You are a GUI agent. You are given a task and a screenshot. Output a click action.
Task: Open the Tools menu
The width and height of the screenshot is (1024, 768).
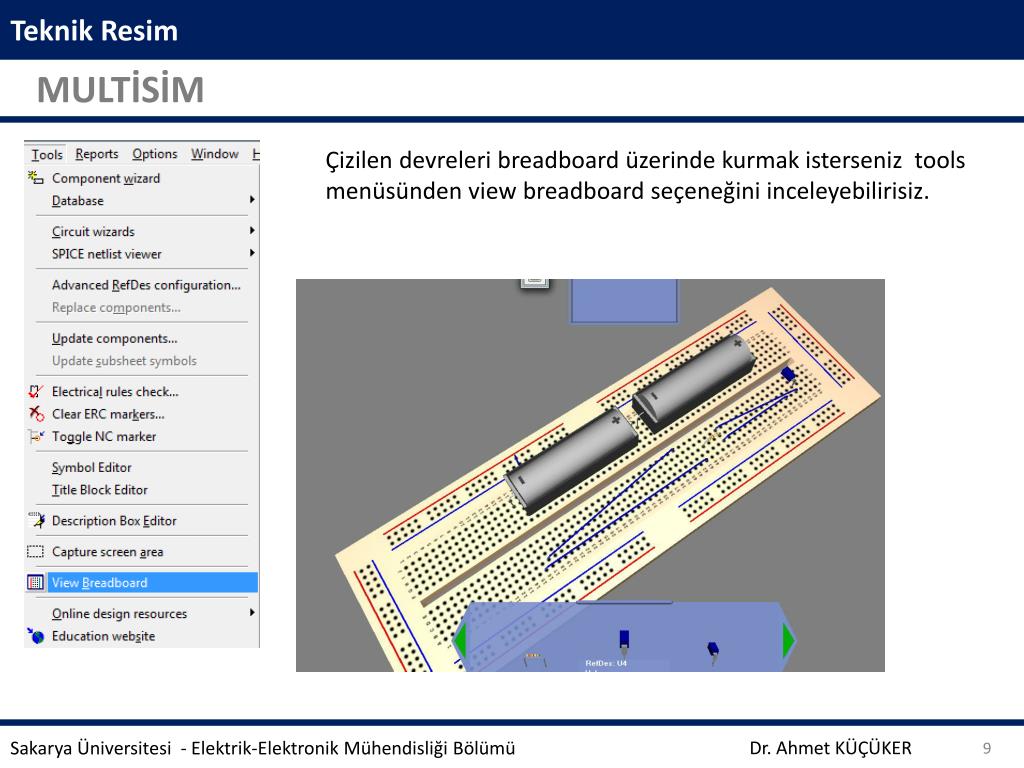(x=47, y=154)
